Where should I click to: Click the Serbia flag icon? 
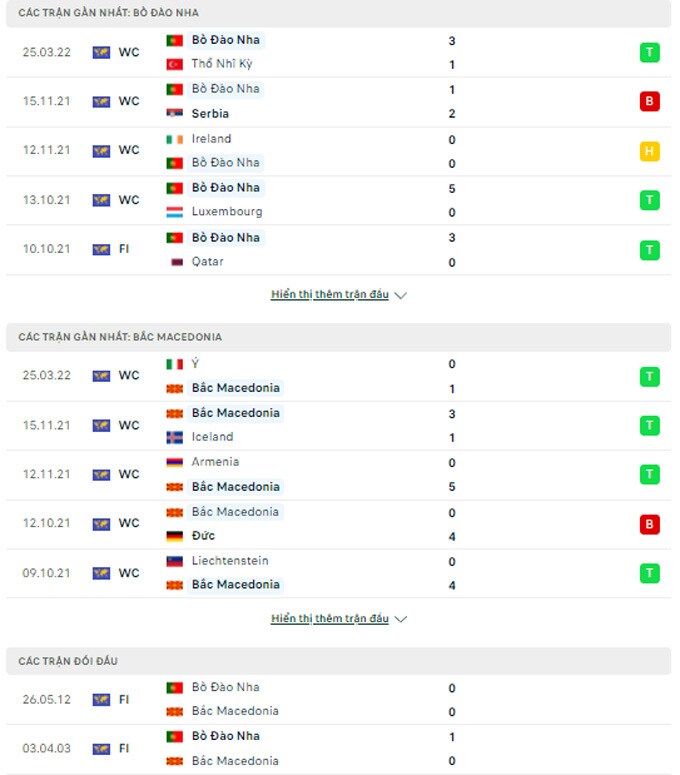pos(174,114)
